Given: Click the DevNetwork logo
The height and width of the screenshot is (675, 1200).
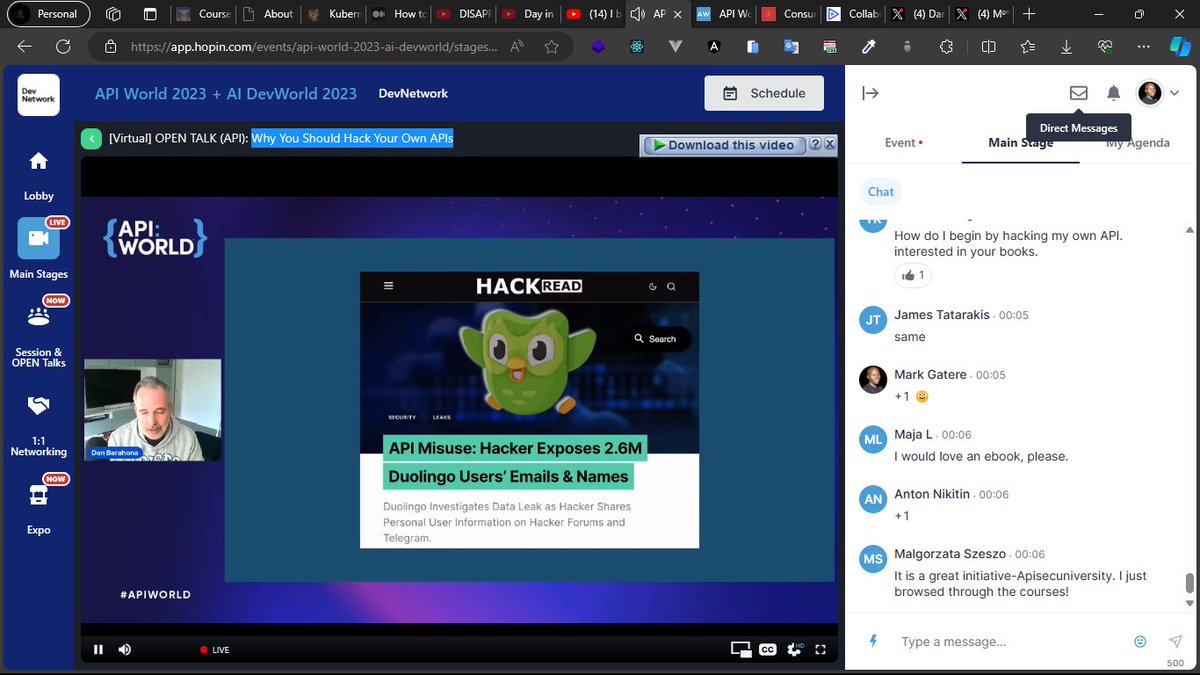Looking at the screenshot, I should [x=38, y=94].
